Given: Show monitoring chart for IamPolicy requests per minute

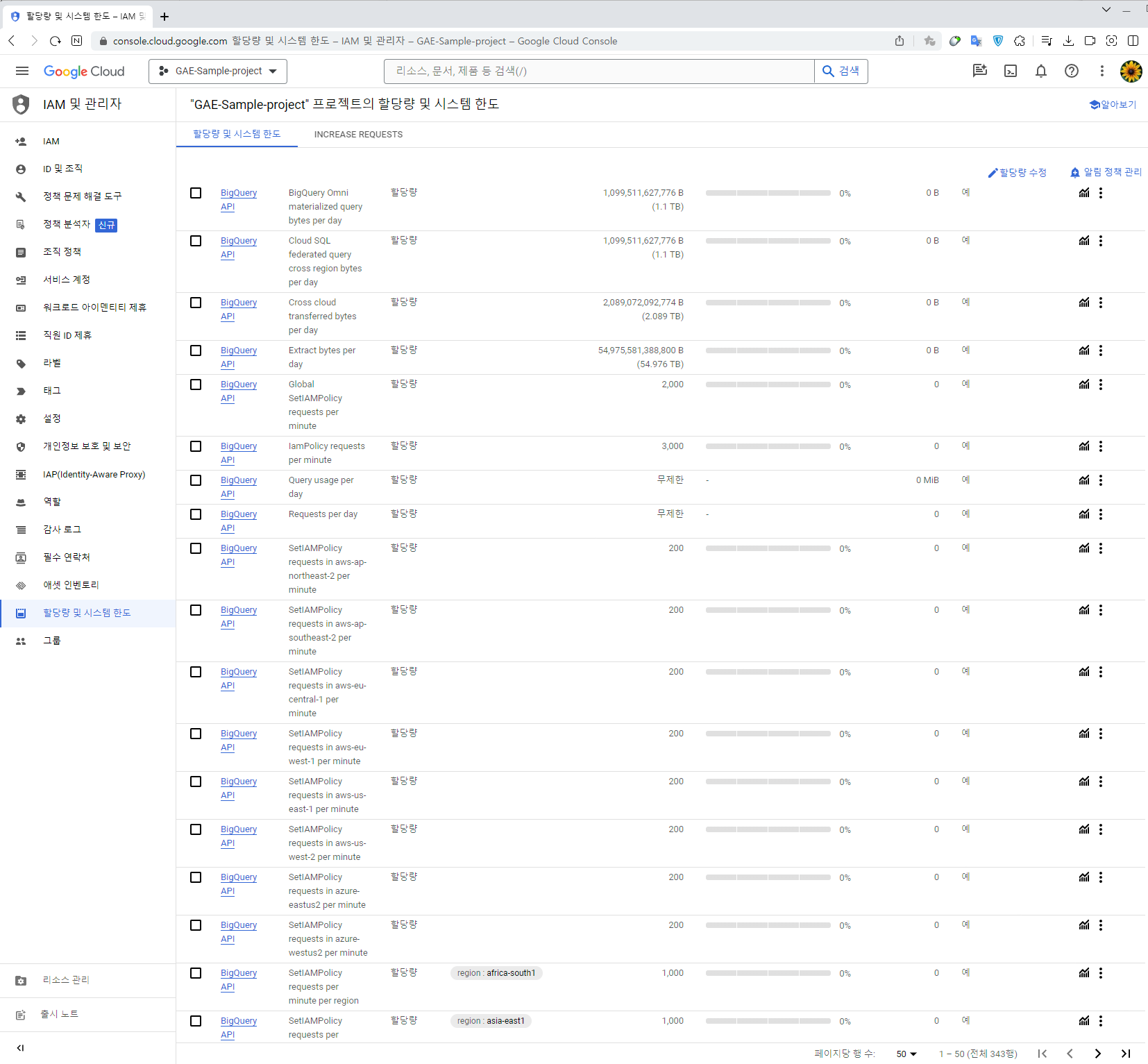Looking at the screenshot, I should [1084, 446].
